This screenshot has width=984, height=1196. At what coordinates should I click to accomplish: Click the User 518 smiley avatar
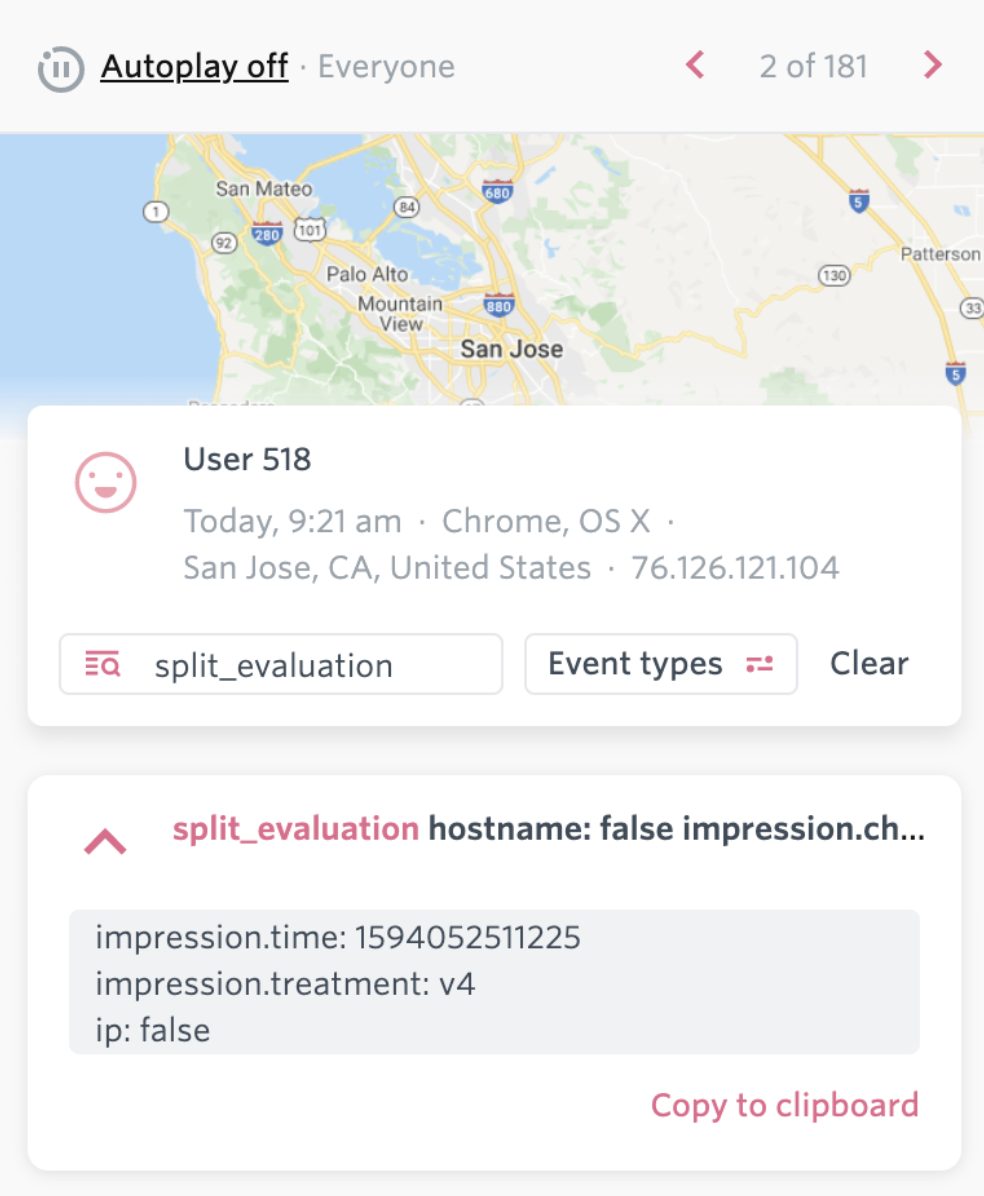(x=106, y=482)
